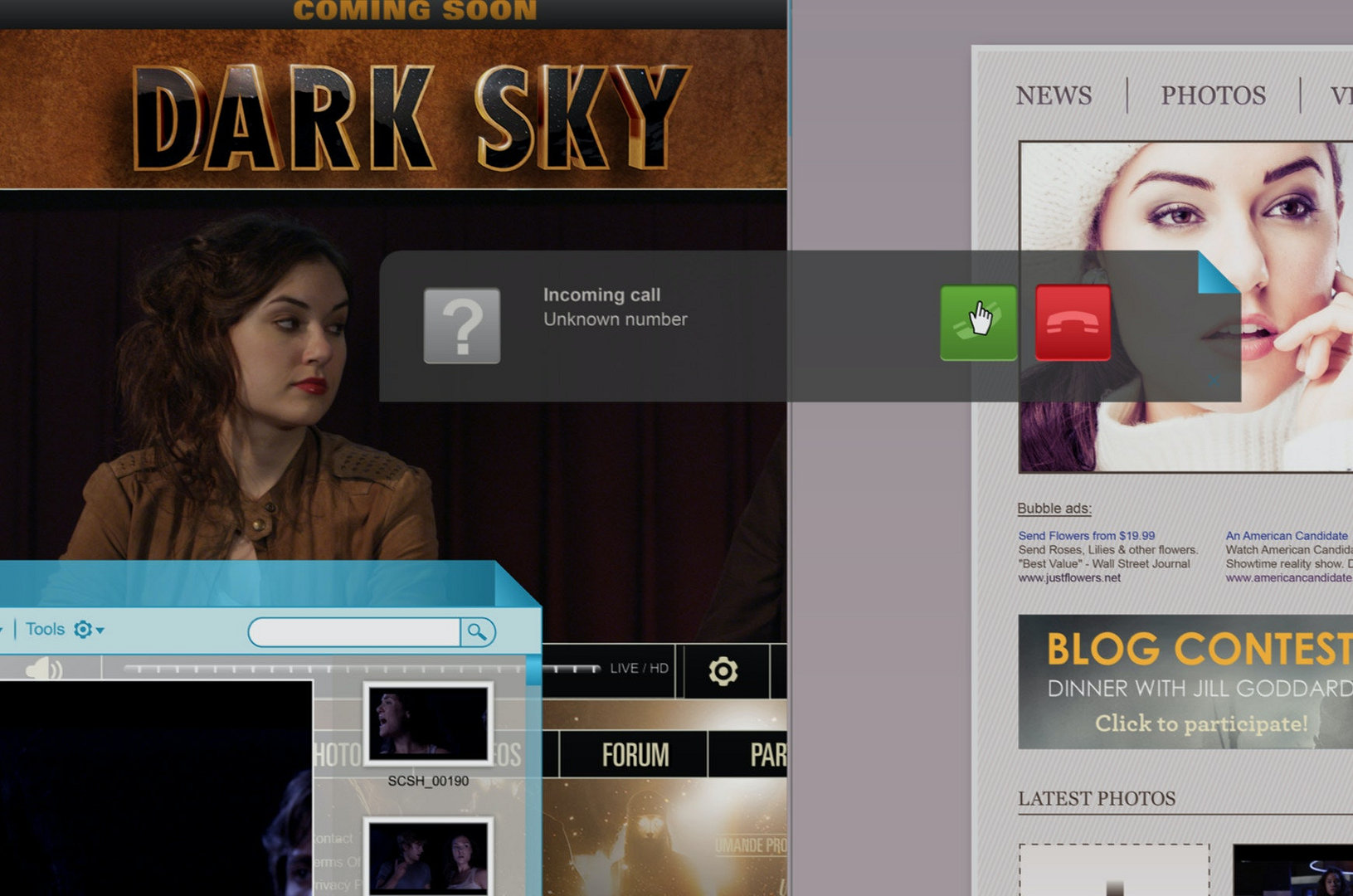Click the magnifier search button

[x=478, y=632]
